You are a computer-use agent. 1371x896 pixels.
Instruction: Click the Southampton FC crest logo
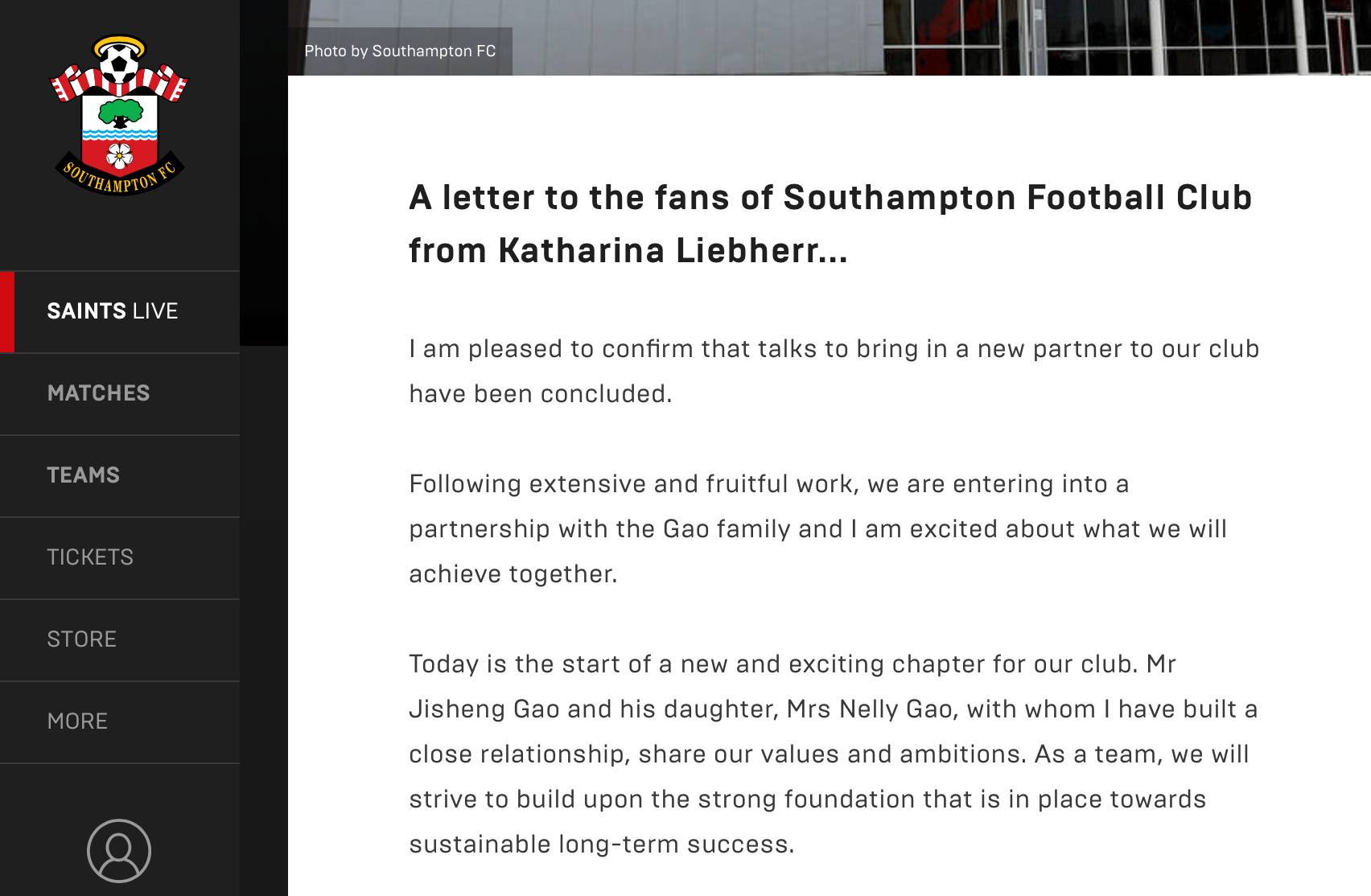pyautogui.click(x=119, y=114)
